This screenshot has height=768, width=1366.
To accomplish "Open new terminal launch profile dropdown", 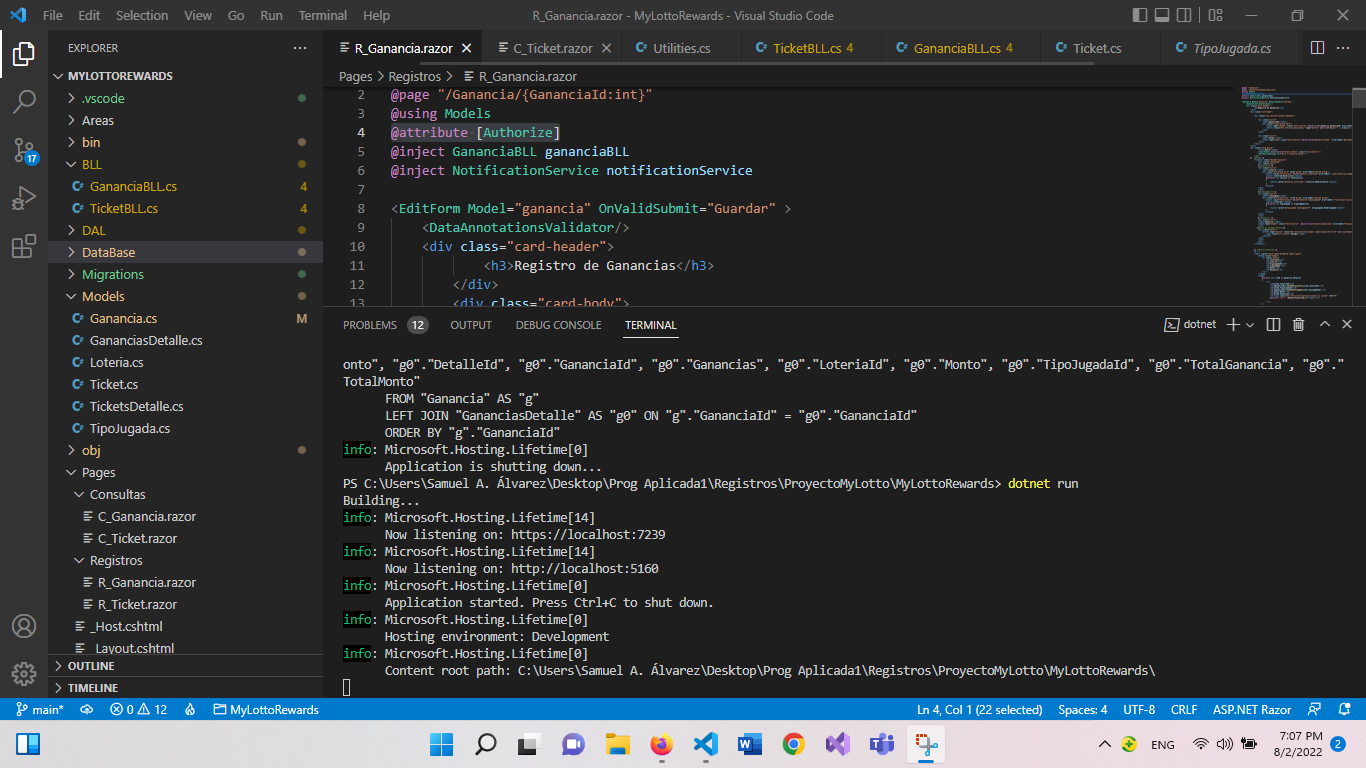I will point(1252,324).
